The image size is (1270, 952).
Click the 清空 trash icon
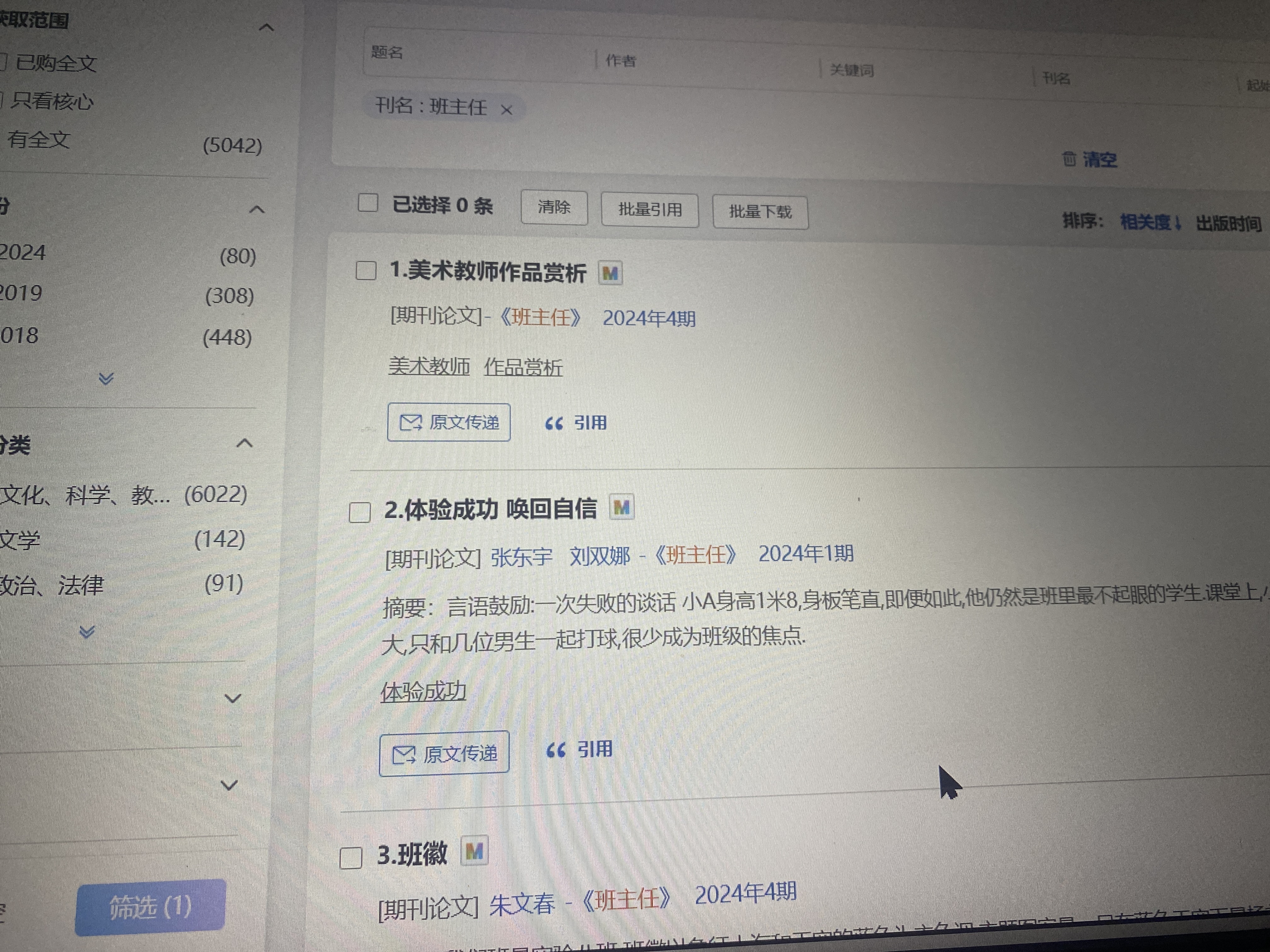coord(1069,159)
